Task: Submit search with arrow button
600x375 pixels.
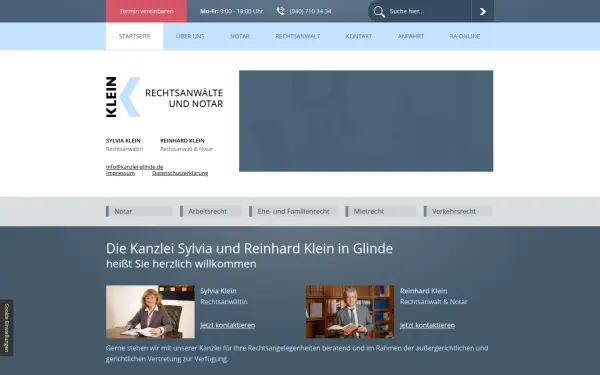Action: pos(483,11)
